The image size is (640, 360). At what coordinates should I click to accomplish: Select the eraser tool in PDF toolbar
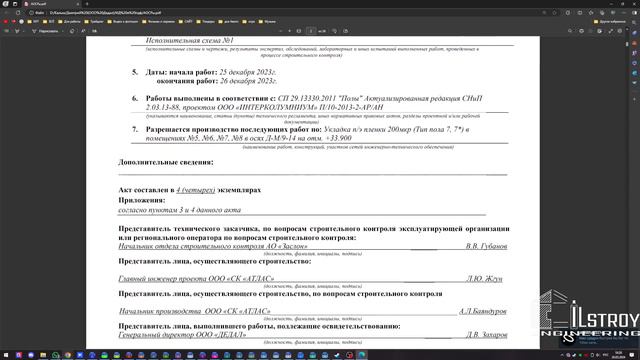[x=72, y=31]
